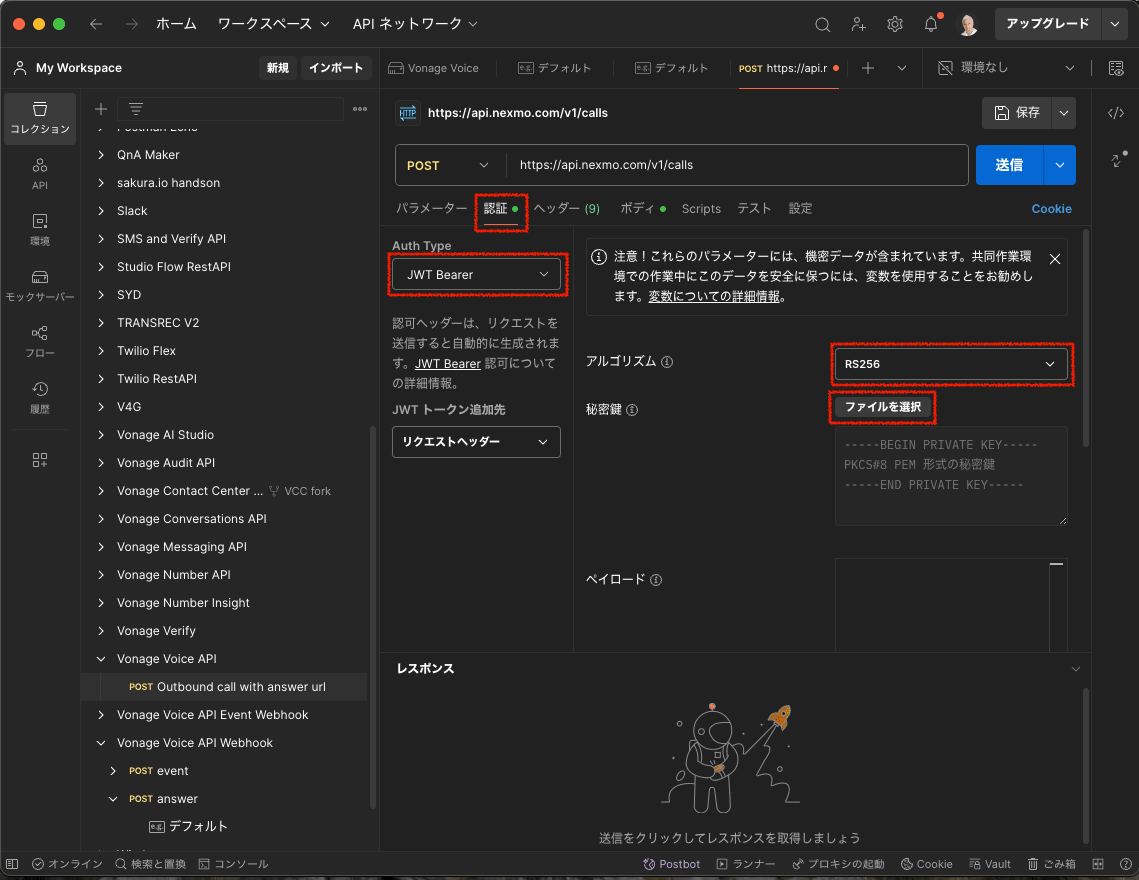Click ファイルを選択 to upload private key
This screenshot has height=880, width=1139.
[882, 408]
